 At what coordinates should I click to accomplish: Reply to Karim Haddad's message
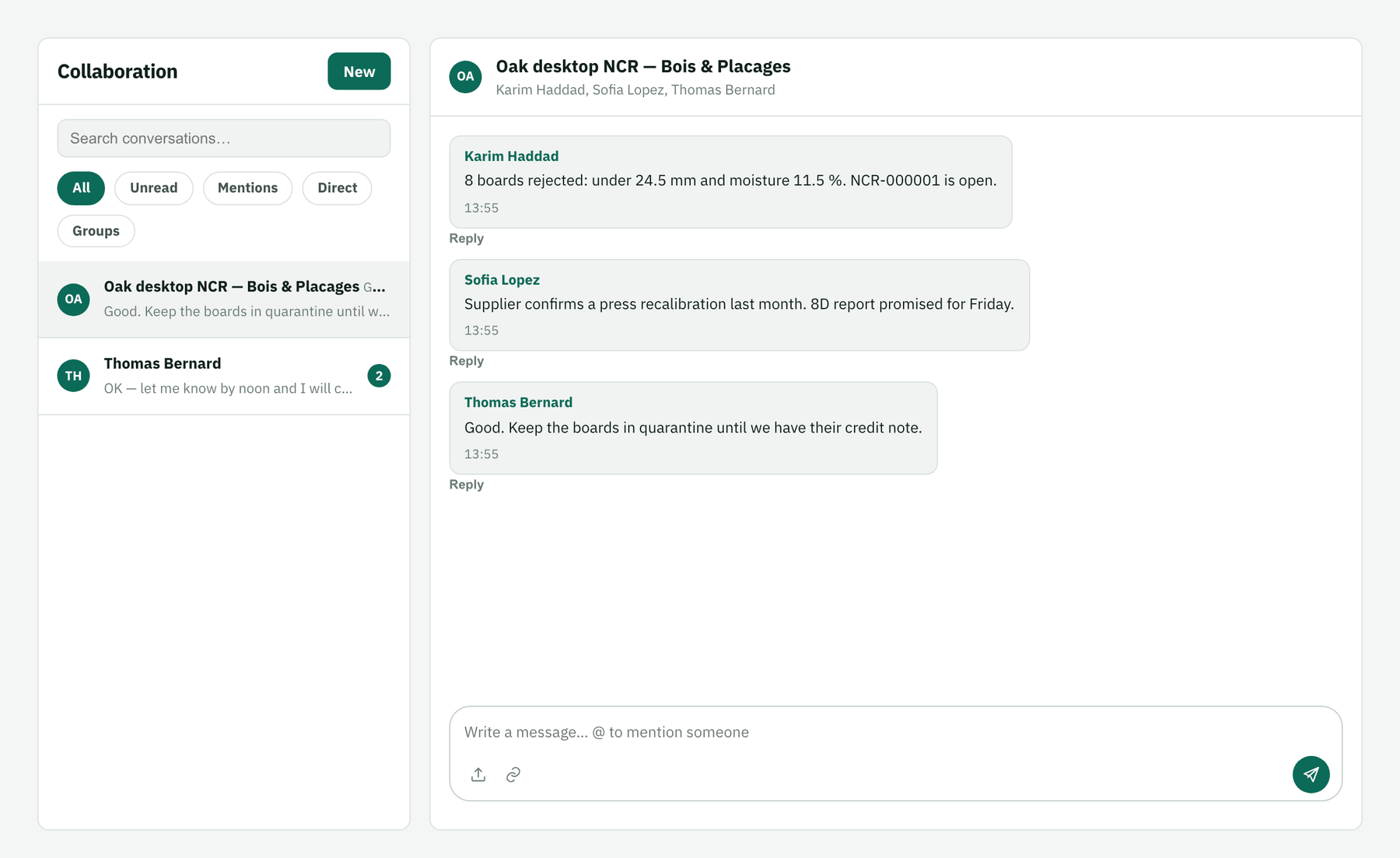click(466, 239)
